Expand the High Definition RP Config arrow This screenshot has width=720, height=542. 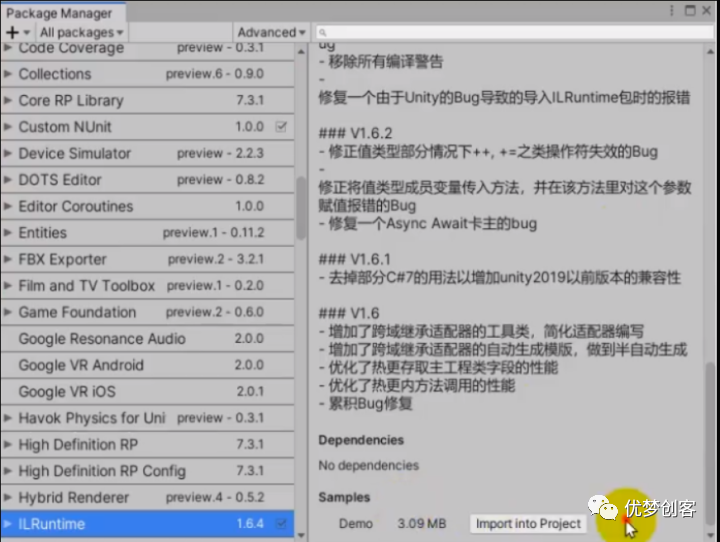[7, 471]
